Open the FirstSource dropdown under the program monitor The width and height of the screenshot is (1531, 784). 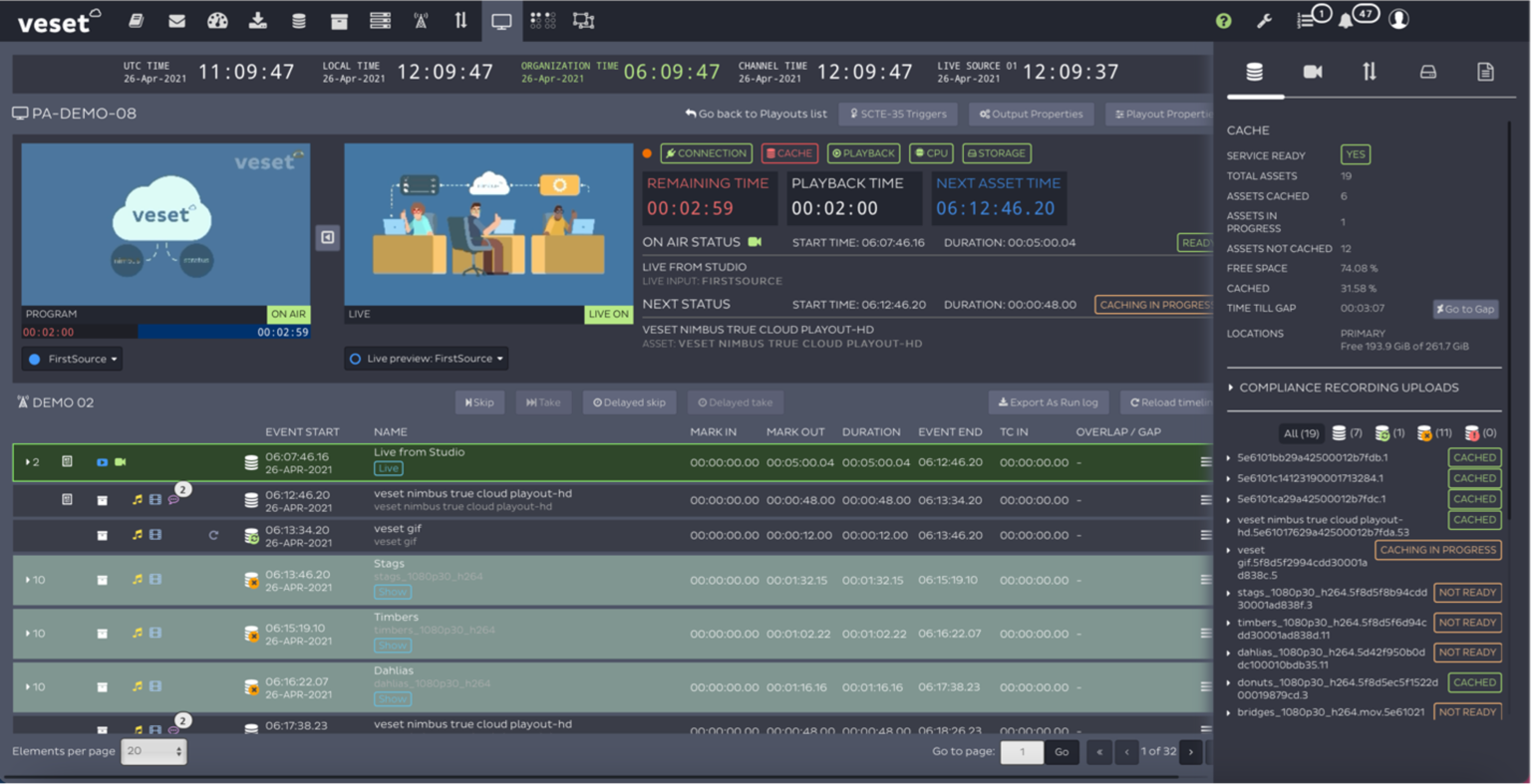pos(71,358)
